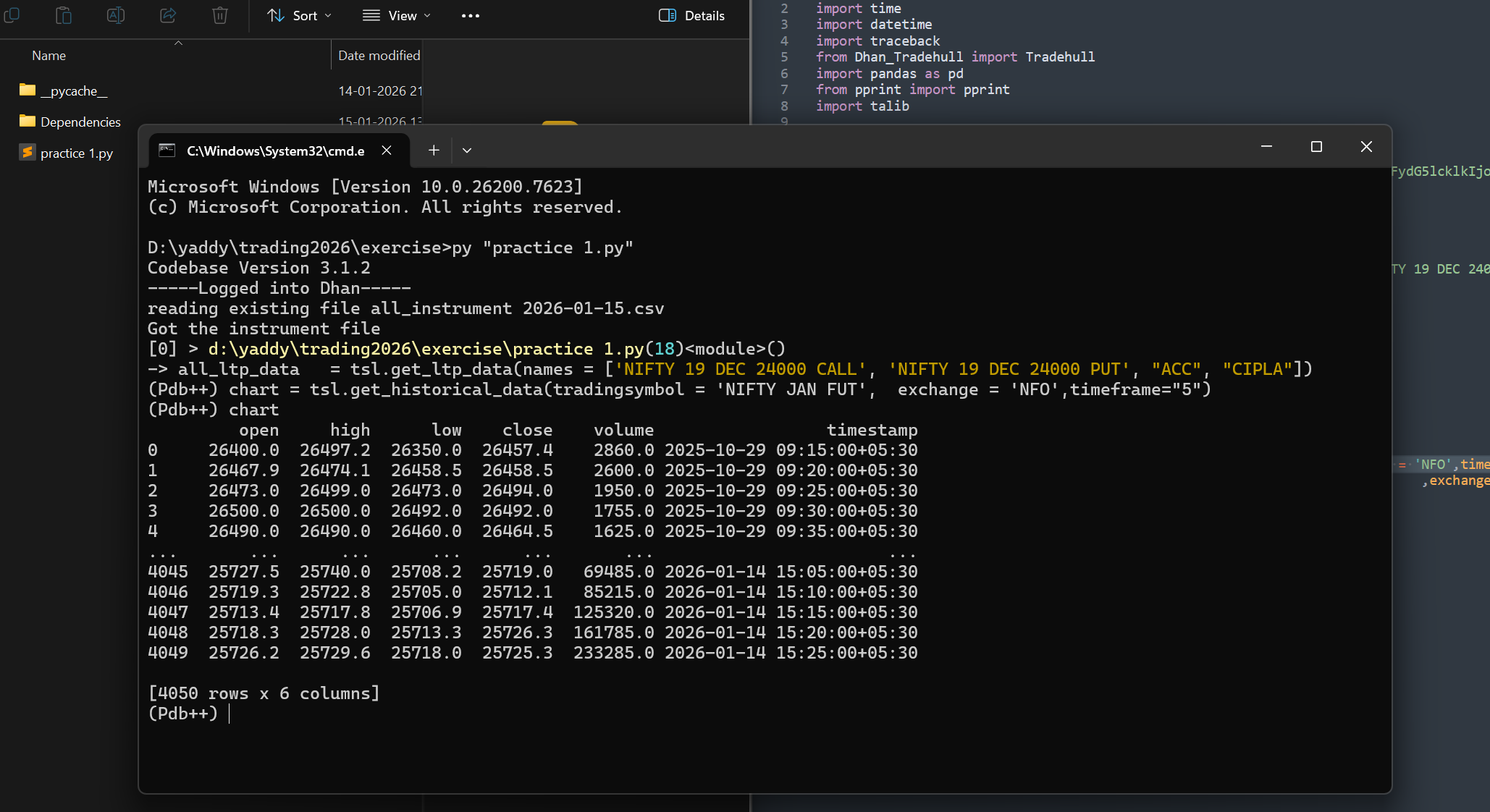Click the practice 1.py Sublime file icon

click(x=28, y=152)
